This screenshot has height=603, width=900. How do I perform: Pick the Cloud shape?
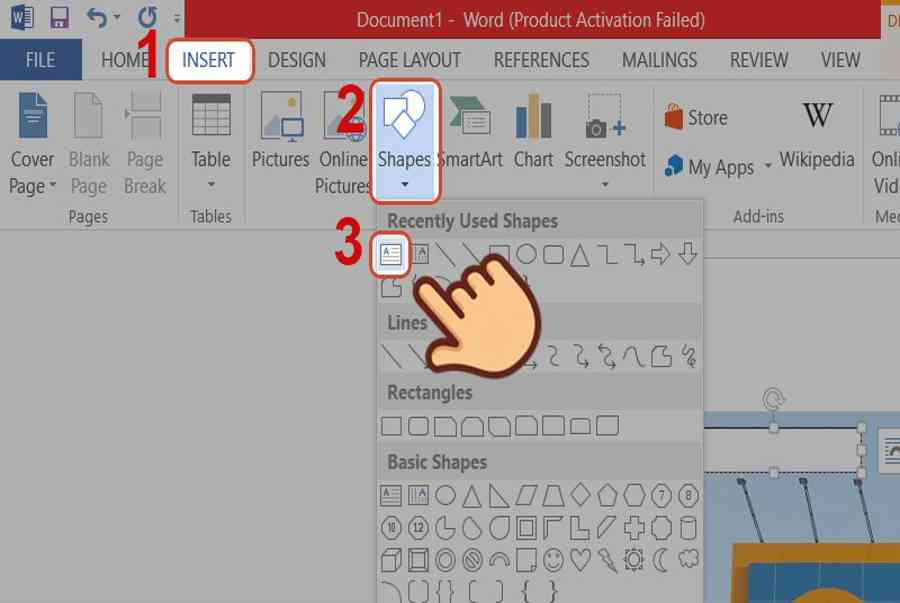(688, 559)
